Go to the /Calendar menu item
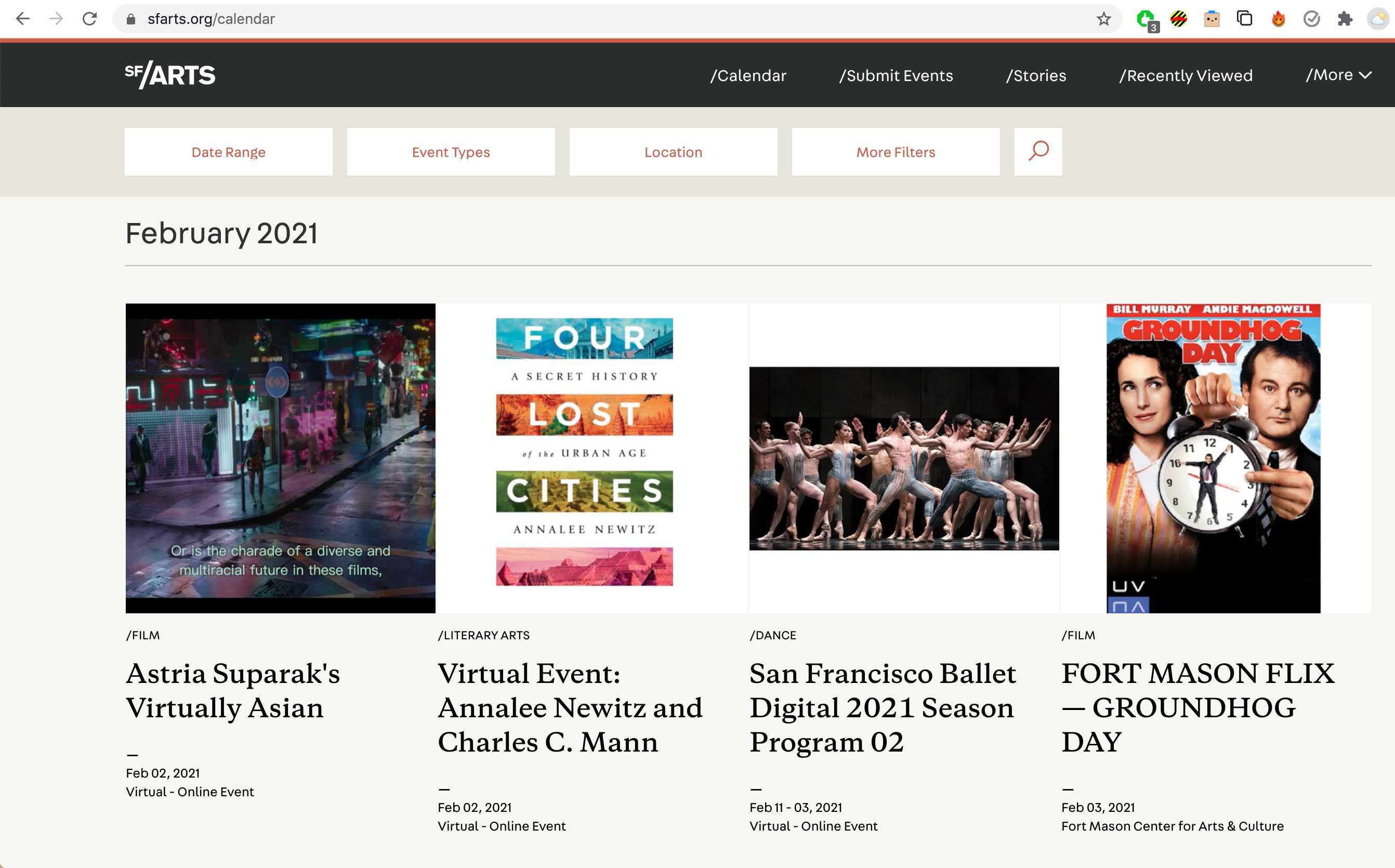Image resolution: width=1395 pixels, height=868 pixels. (748, 75)
